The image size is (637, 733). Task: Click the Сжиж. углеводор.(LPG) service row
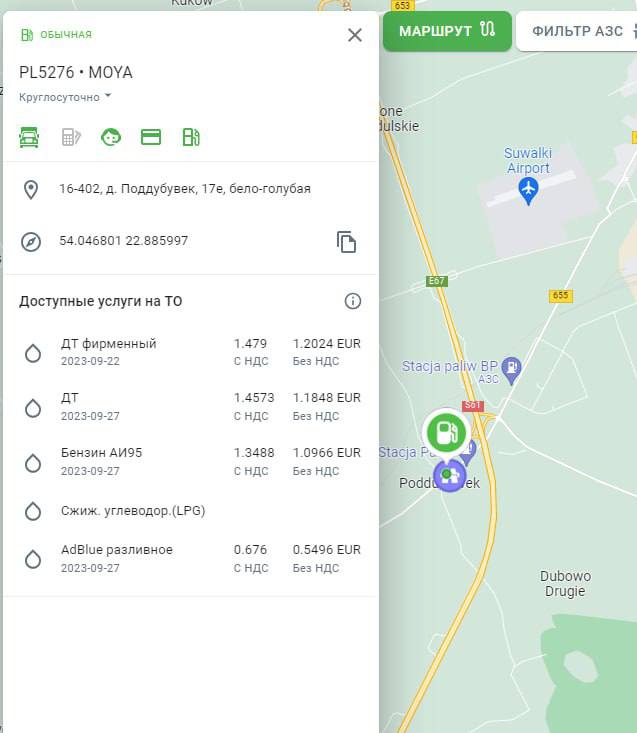tap(190, 511)
